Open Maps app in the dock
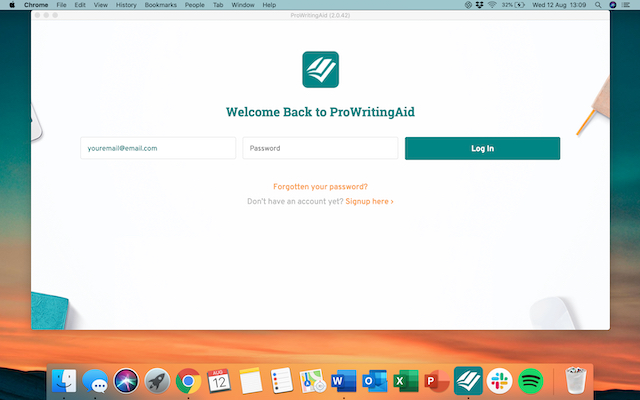Image resolution: width=640 pixels, height=400 pixels. pyautogui.click(x=313, y=381)
